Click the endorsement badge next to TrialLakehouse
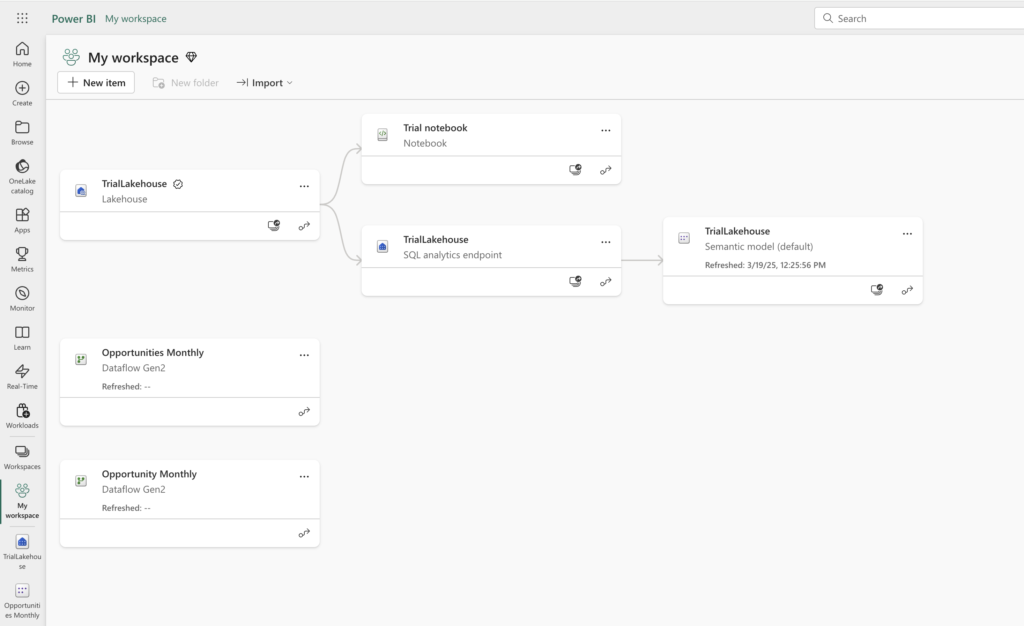Screen dimensions: 1024x626 [x=178, y=184]
